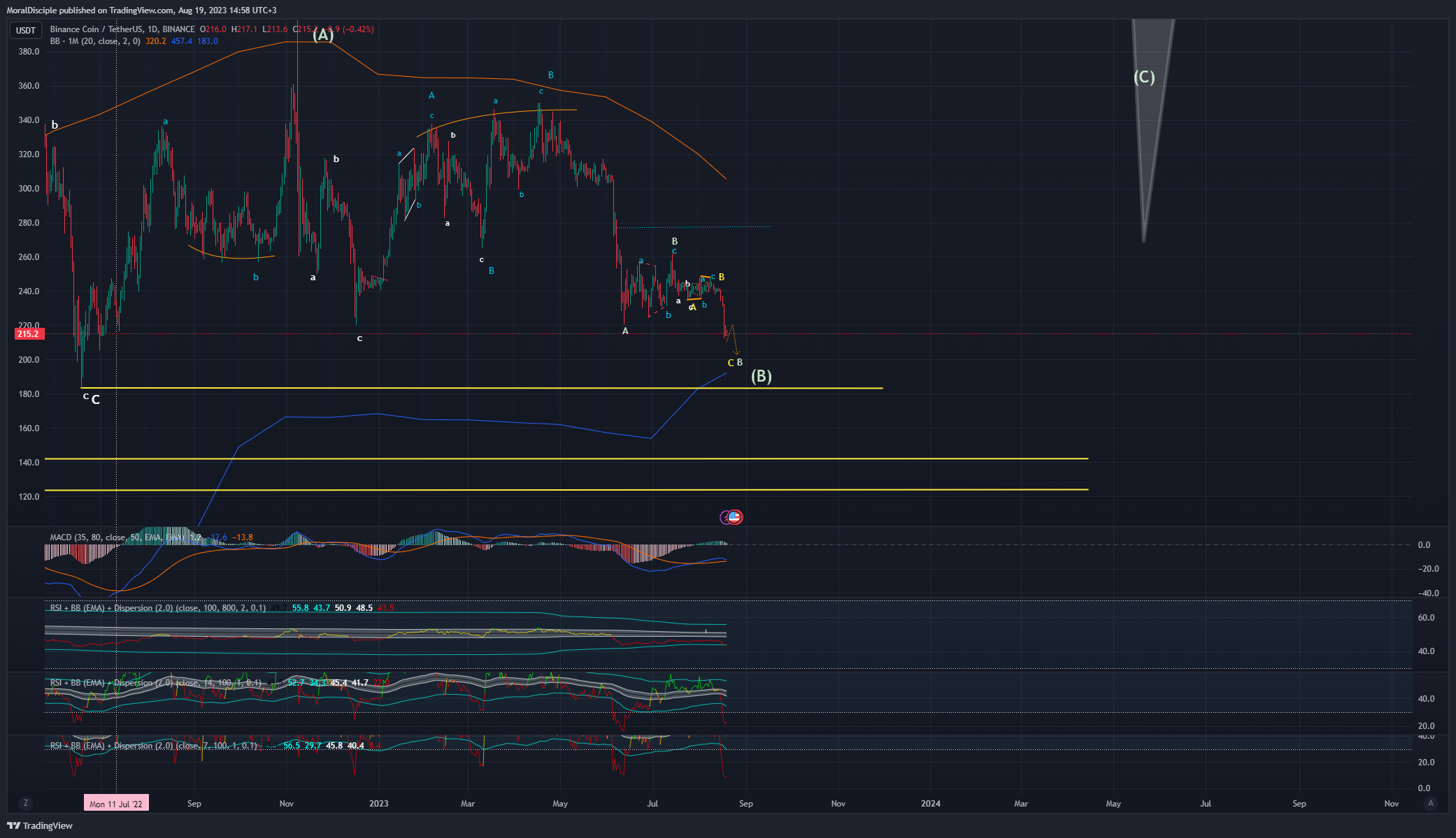This screenshot has width=1456, height=838.
Task: Open the TradingView logo link
Action: click(x=40, y=825)
